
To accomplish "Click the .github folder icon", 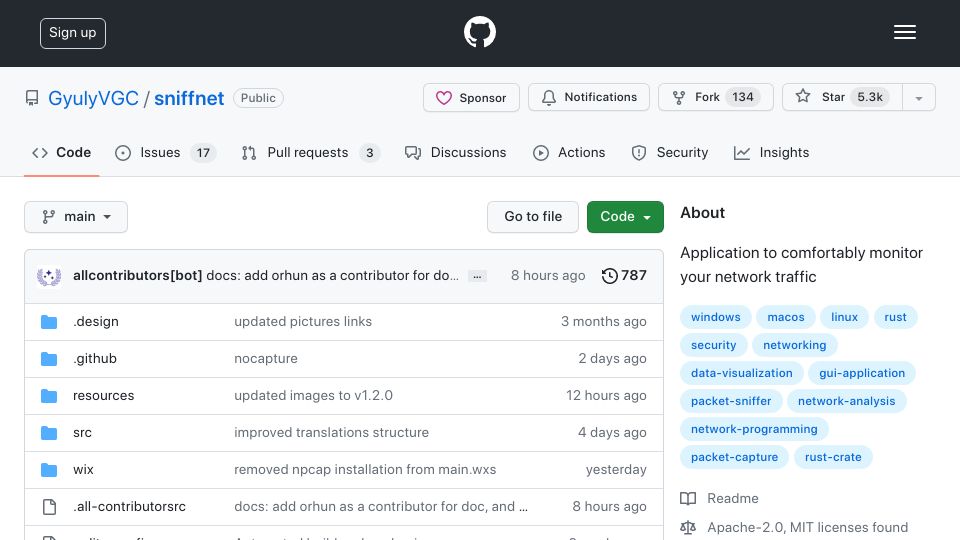I will click(x=49, y=359).
